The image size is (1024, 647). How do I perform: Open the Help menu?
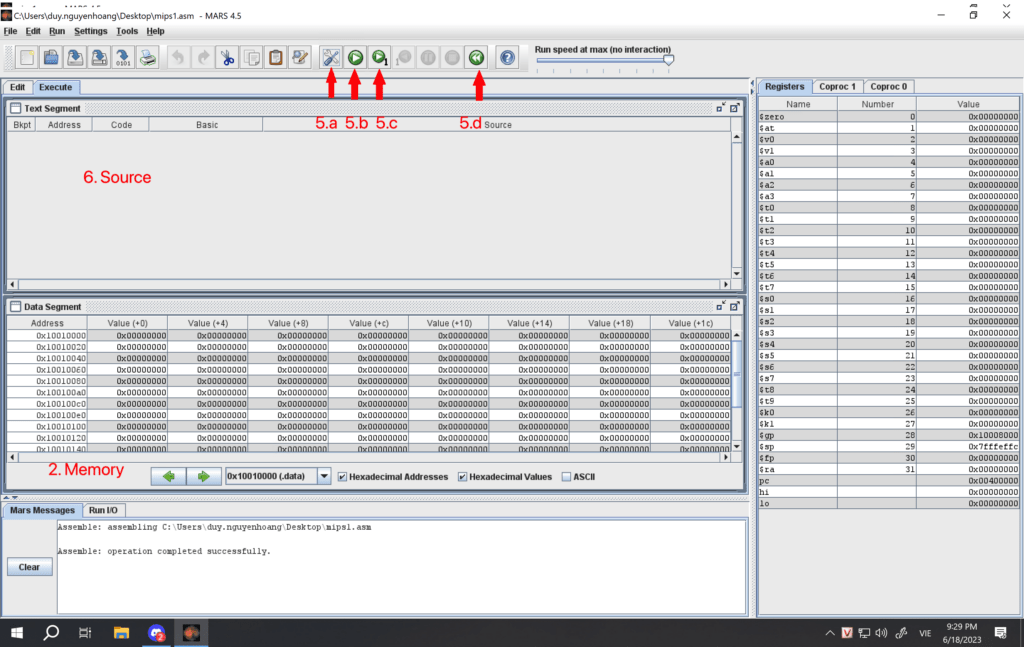155,31
